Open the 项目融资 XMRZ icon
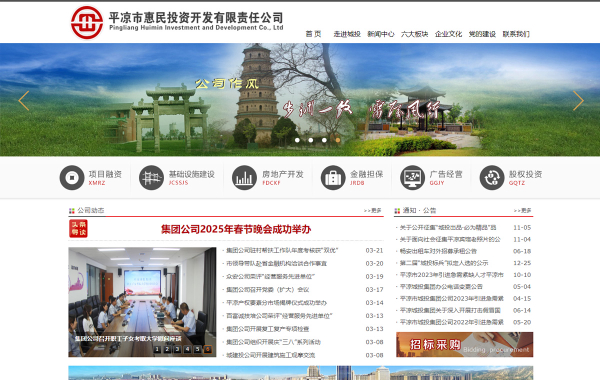Viewport: 600px width, 380px height. coord(72,178)
